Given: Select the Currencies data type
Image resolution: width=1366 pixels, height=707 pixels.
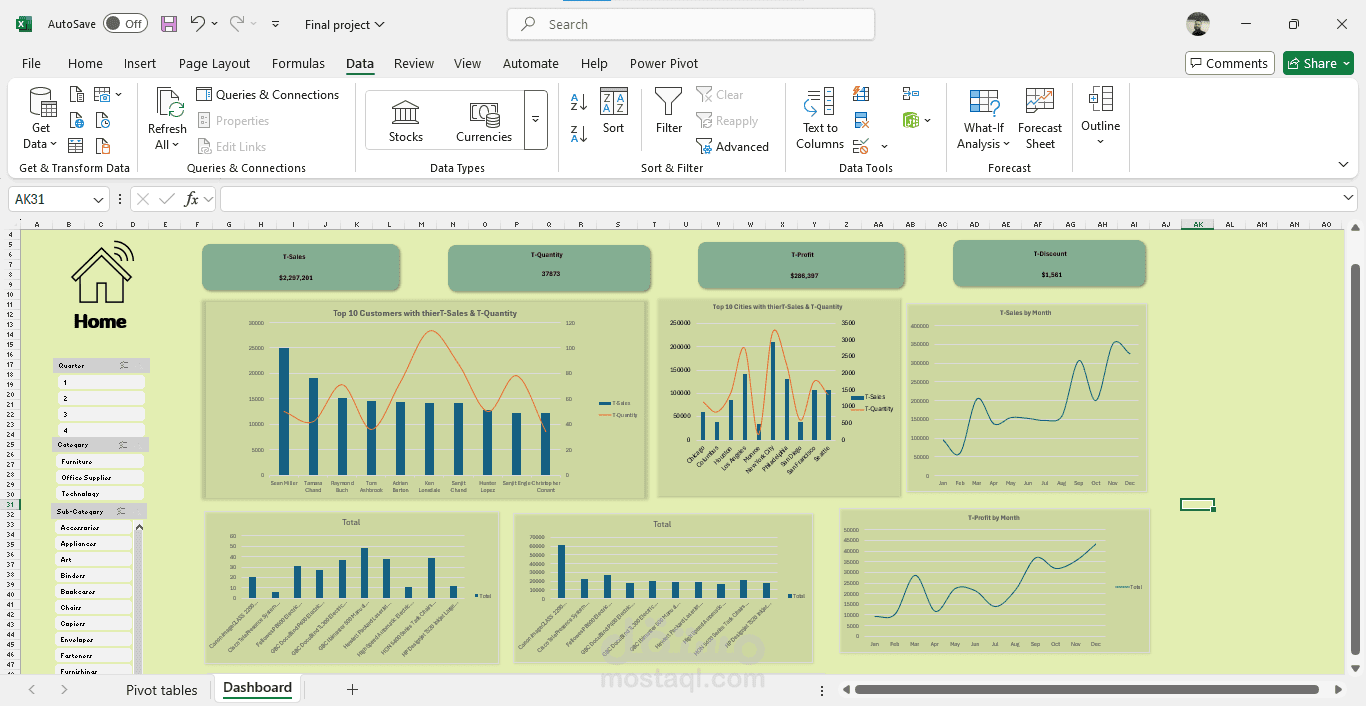Looking at the screenshot, I should click(484, 118).
